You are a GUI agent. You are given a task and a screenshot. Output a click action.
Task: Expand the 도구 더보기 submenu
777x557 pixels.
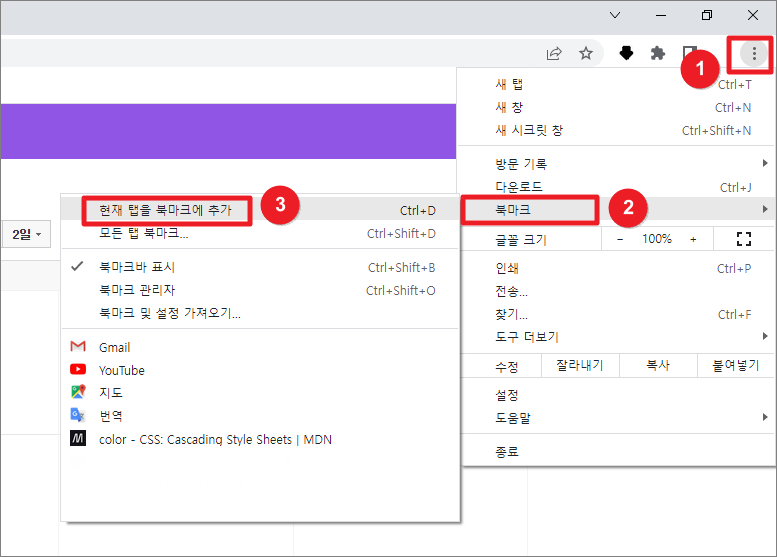pyautogui.click(x=617, y=337)
